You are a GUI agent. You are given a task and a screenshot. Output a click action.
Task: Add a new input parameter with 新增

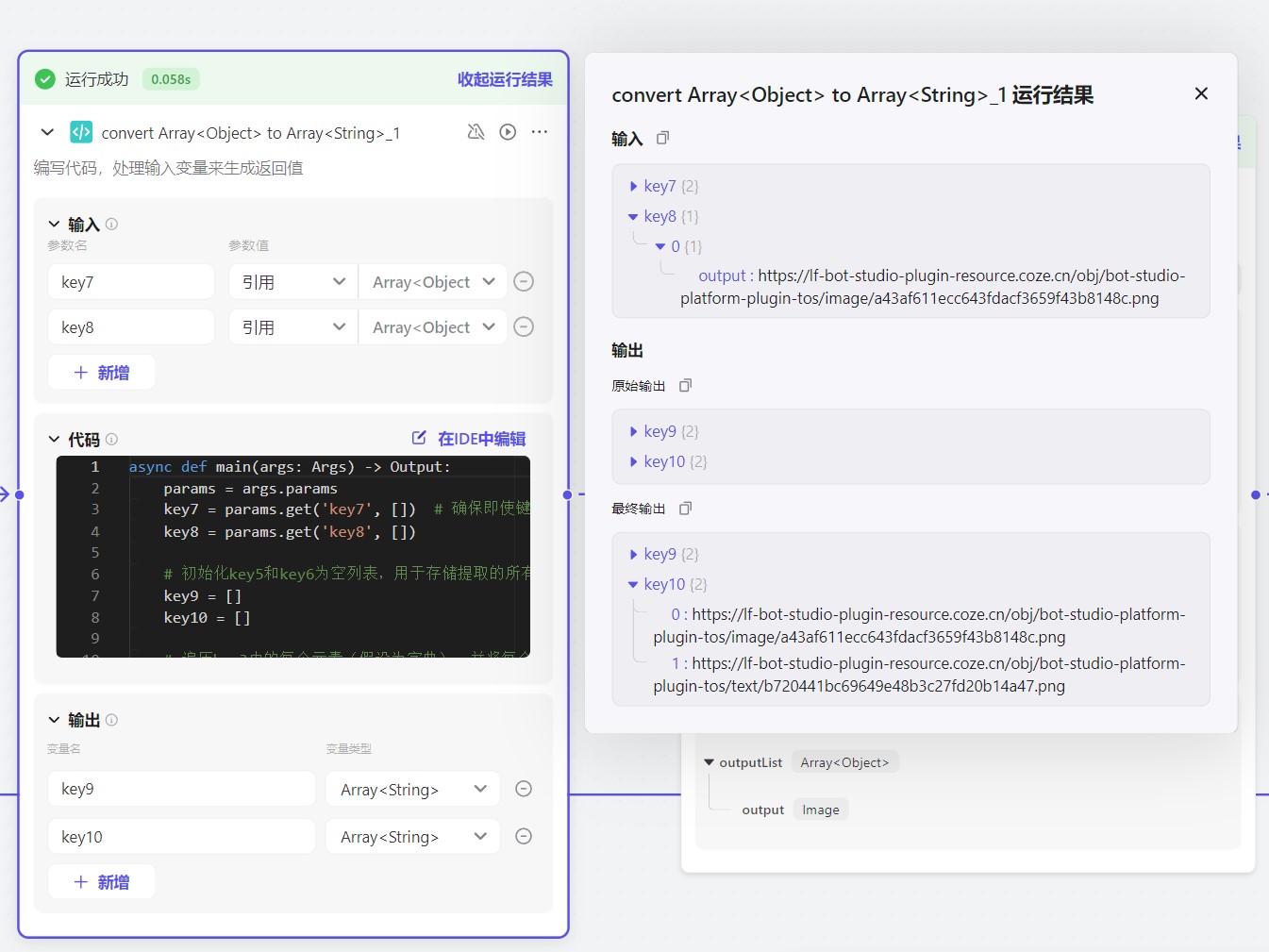102,372
